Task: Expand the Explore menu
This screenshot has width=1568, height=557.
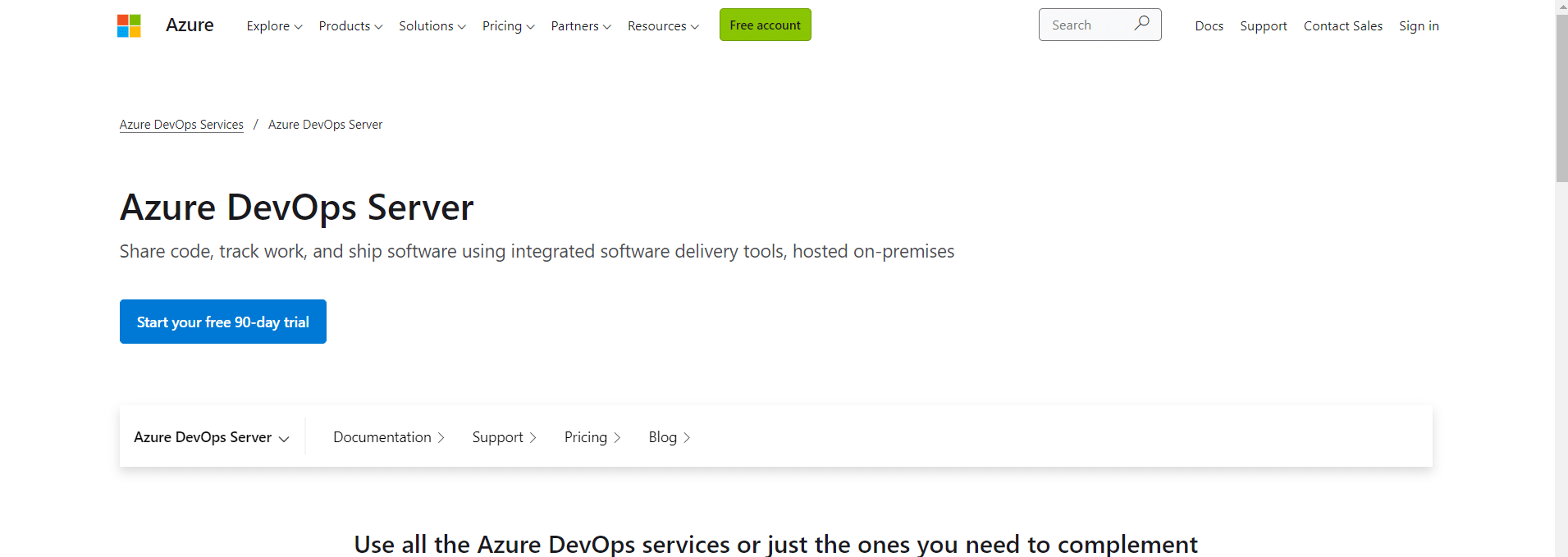Action: click(274, 26)
